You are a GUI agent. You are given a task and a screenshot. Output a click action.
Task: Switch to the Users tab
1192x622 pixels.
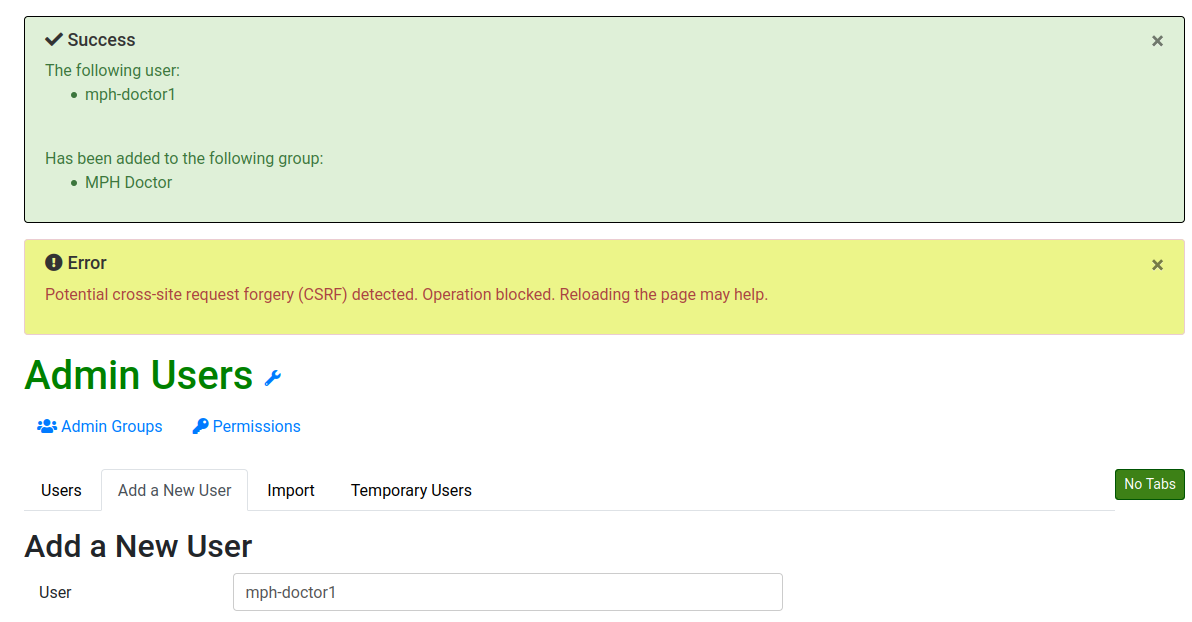tap(62, 490)
